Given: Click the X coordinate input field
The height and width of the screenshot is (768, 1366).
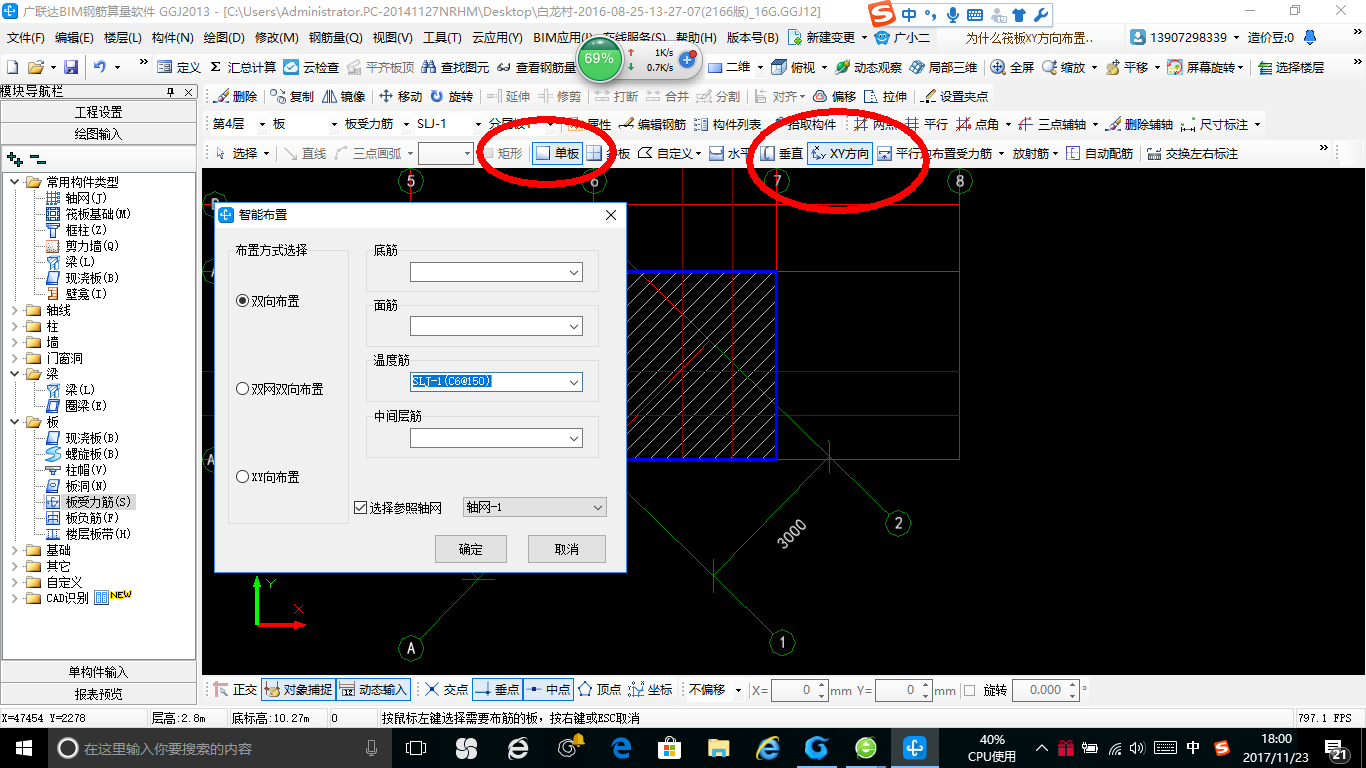Looking at the screenshot, I should [x=794, y=690].
